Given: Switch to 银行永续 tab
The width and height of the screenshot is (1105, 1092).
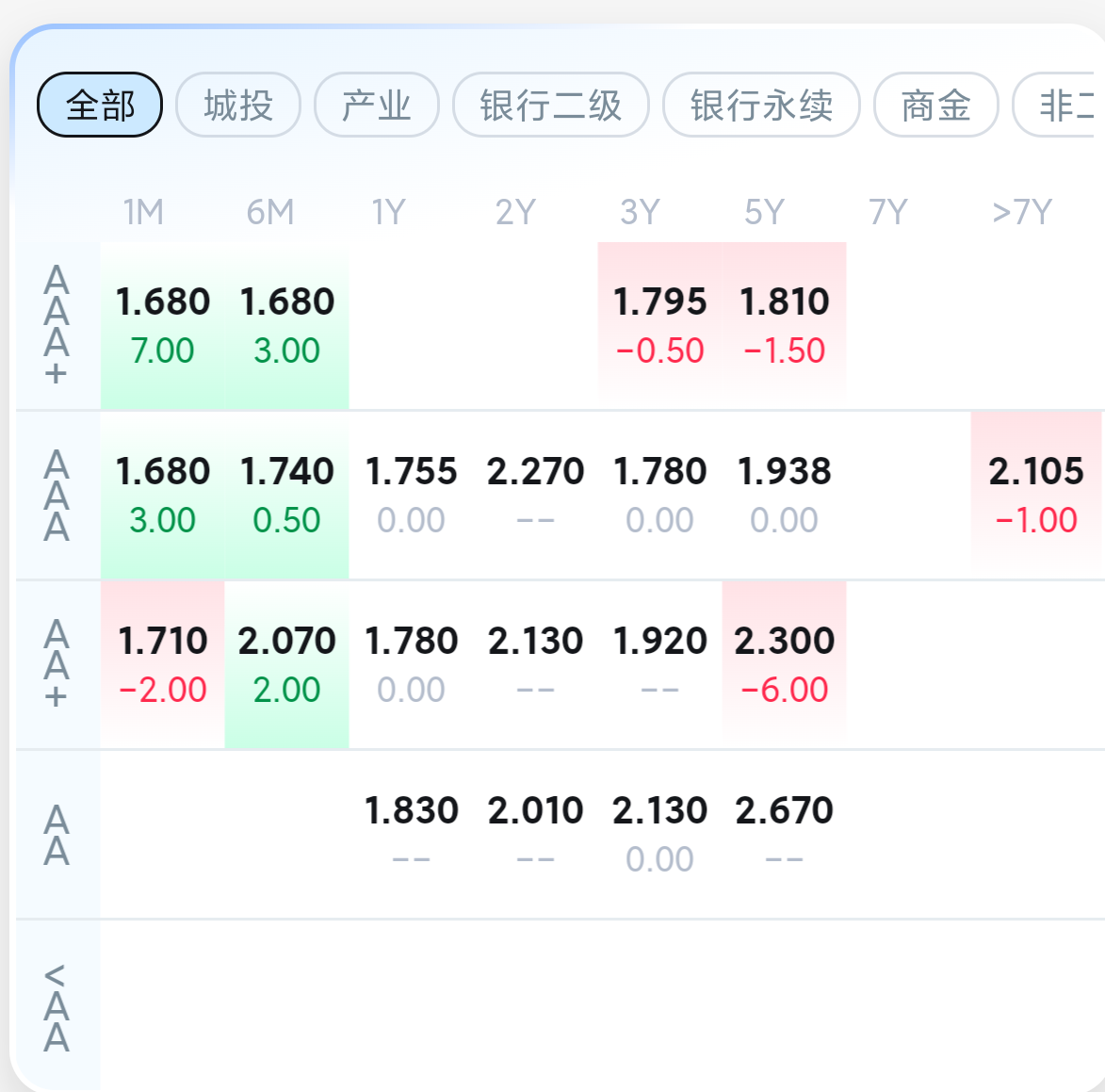Looking at the screenshot, I should pyautogui.click(x=761, y=105).
